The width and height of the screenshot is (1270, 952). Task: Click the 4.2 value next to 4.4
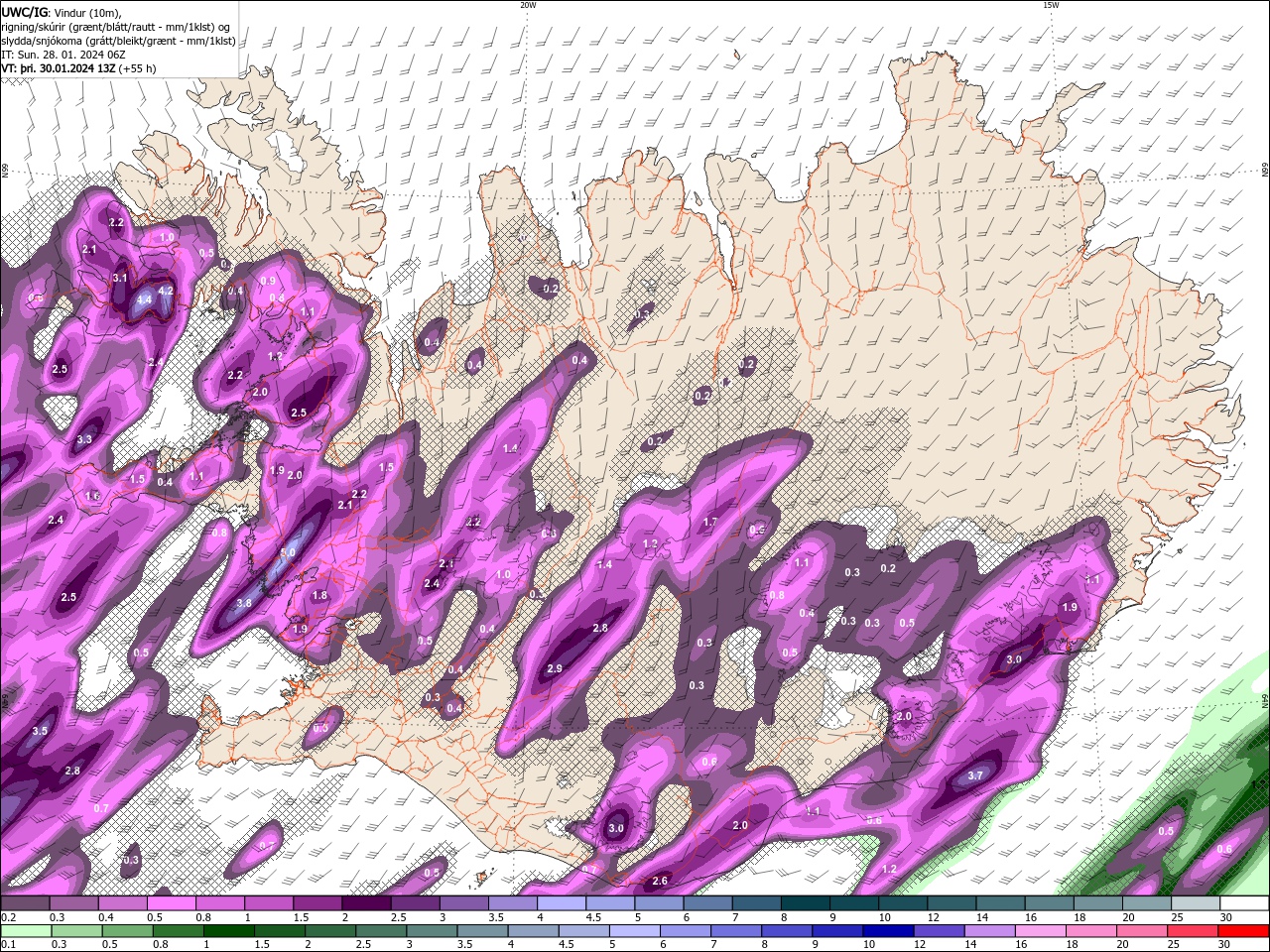pyautogui.click(x=166, y=291)
